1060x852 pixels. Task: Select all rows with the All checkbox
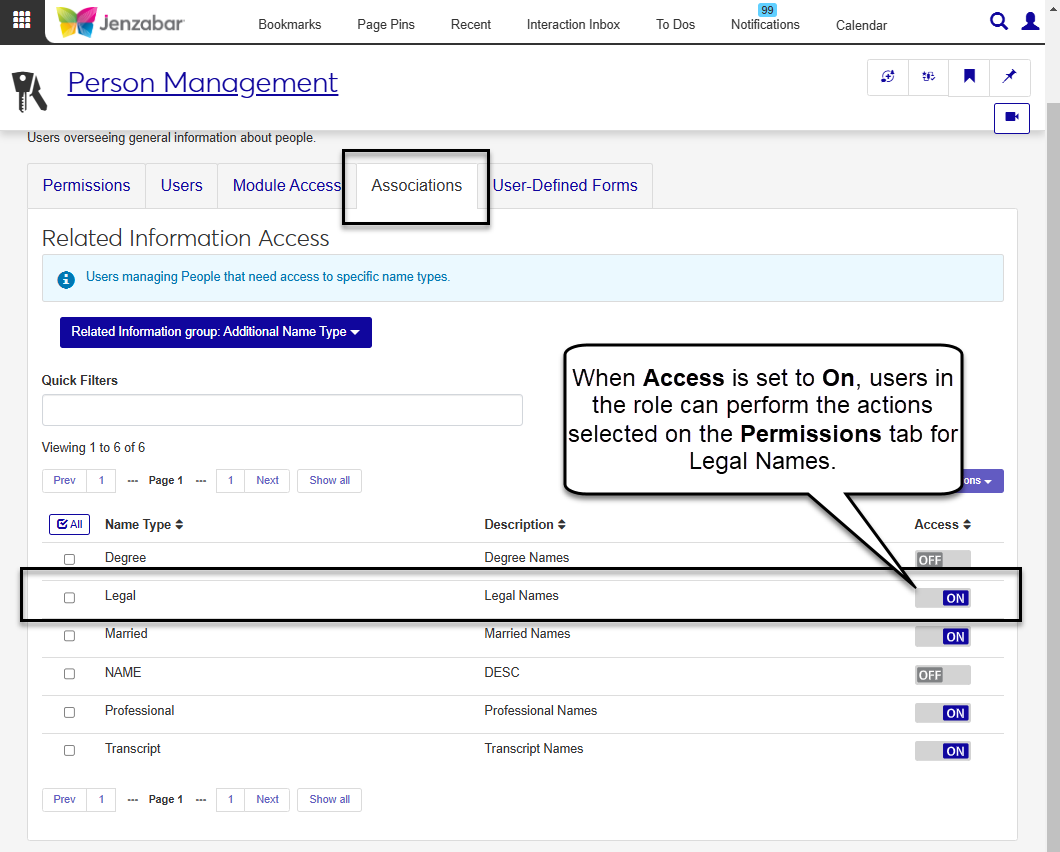69,524
